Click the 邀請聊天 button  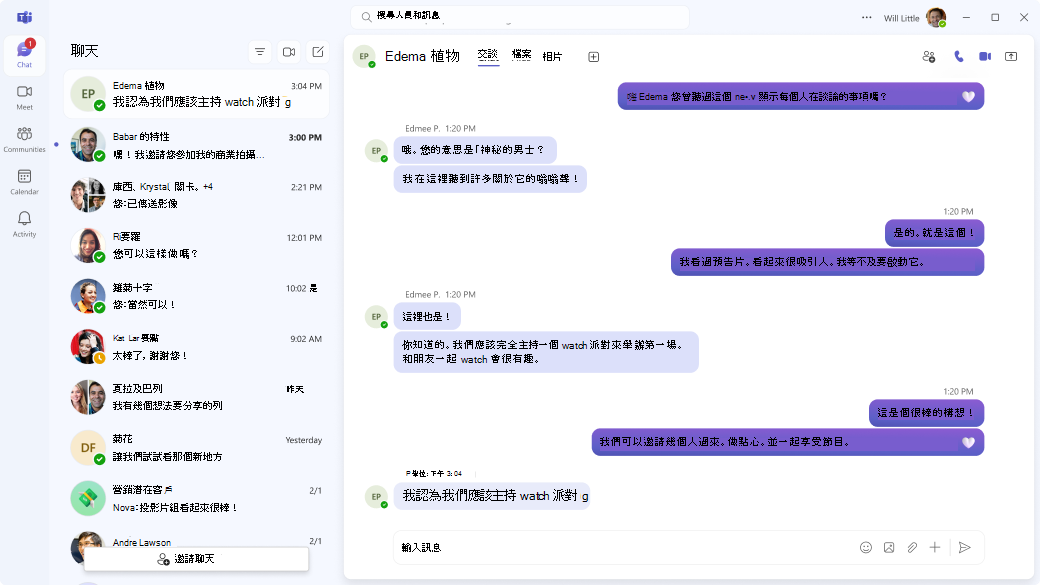(196, 559)
